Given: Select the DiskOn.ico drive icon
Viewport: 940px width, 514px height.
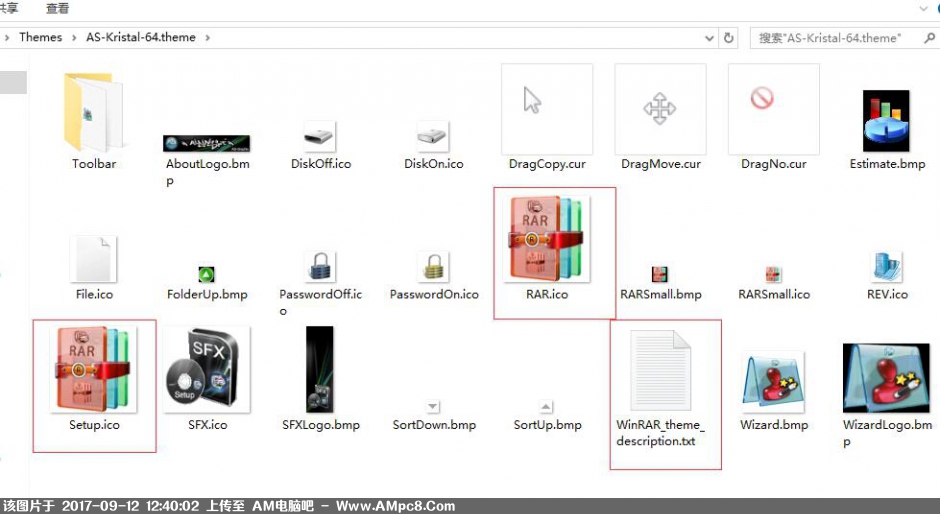Looking at the screenshot, I should pos(433,137).
